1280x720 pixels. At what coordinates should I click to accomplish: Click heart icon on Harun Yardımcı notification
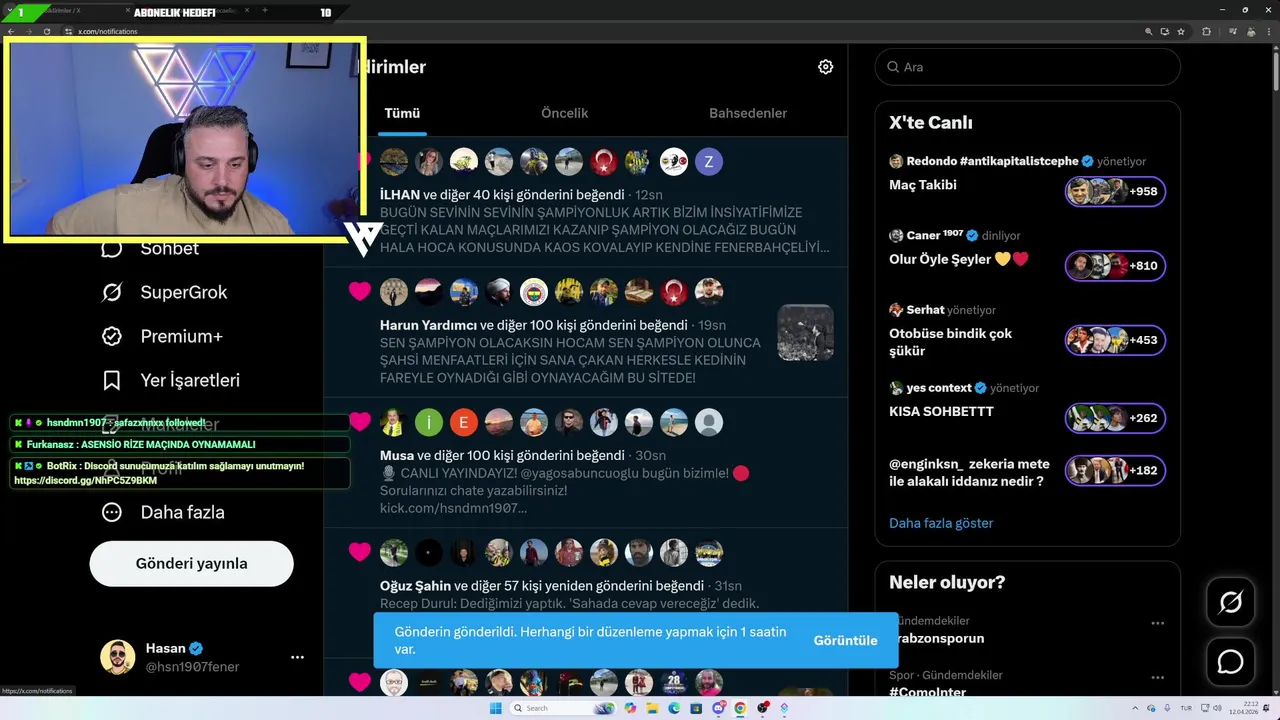(360, 291)
